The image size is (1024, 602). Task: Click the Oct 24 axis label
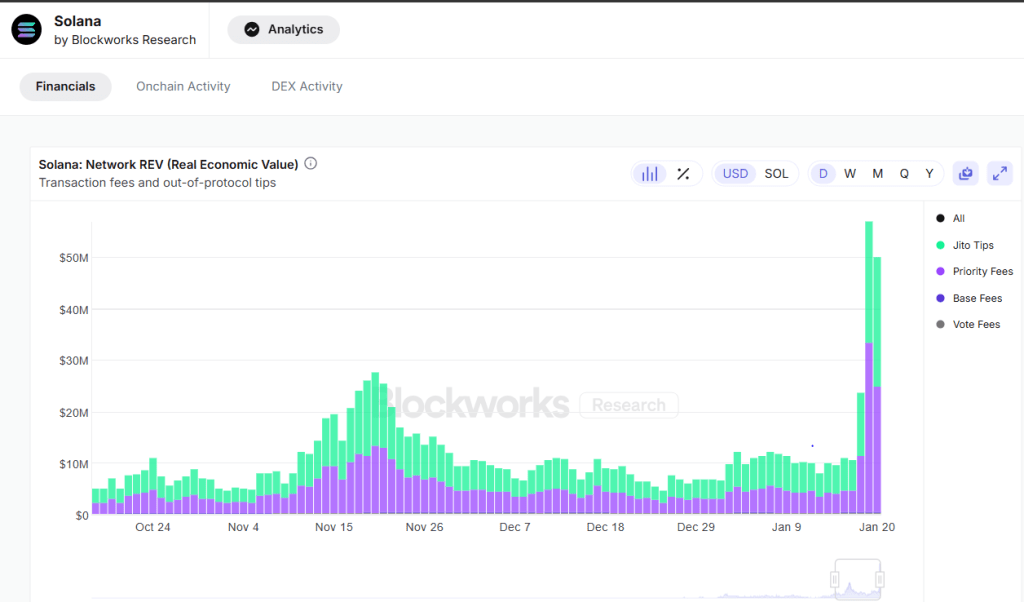point(153,527)
